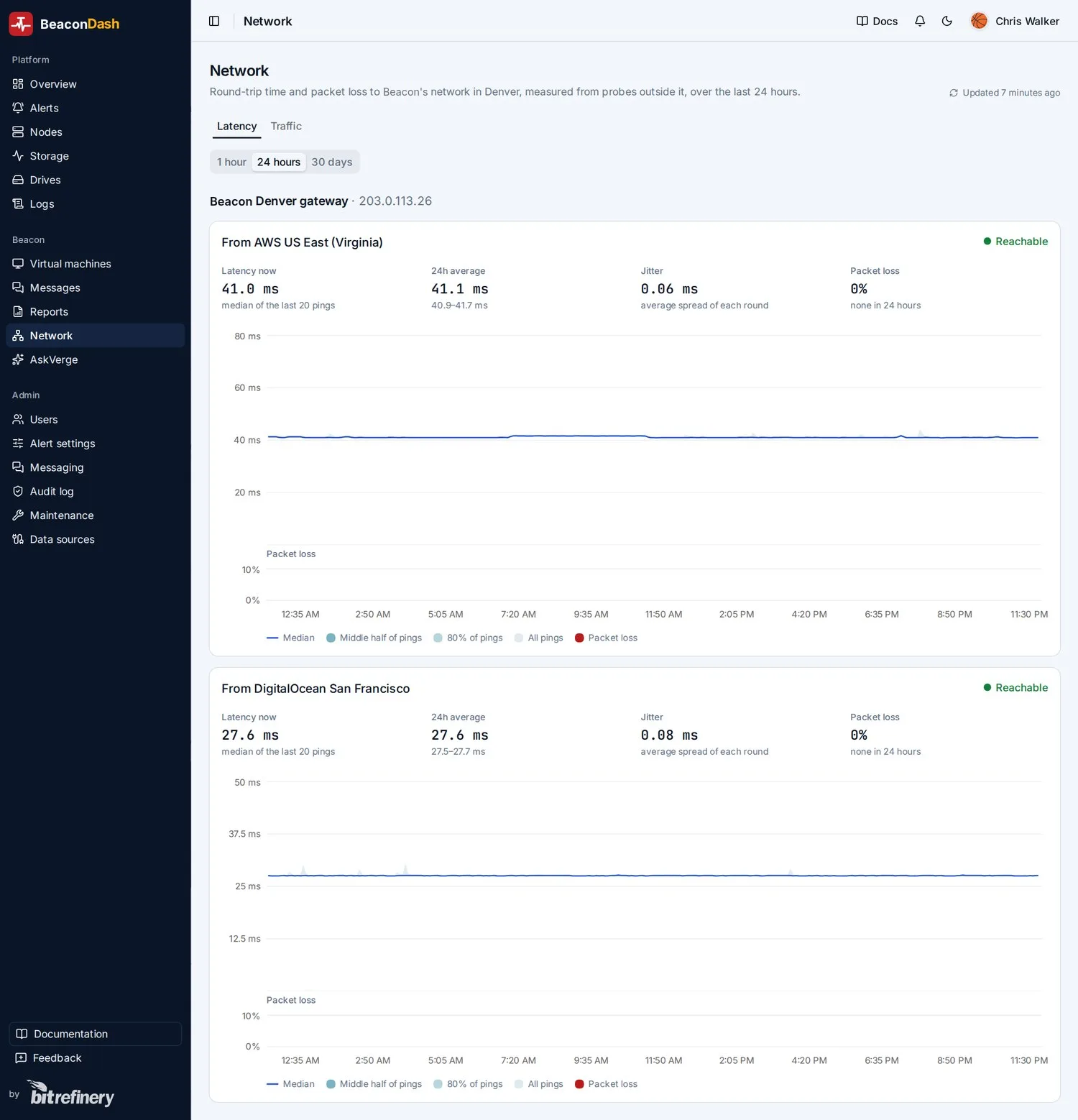Open the Documentation button in sidebar
Screen dimensions: 1078x1120
point(95,1034)
